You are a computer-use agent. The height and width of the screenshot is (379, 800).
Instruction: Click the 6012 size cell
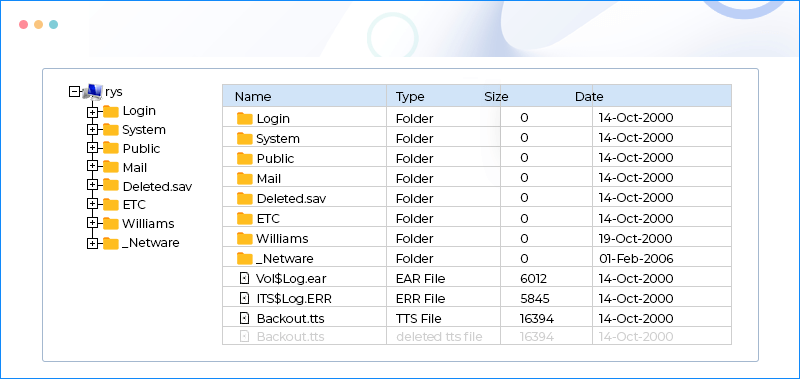coord(533,279)
